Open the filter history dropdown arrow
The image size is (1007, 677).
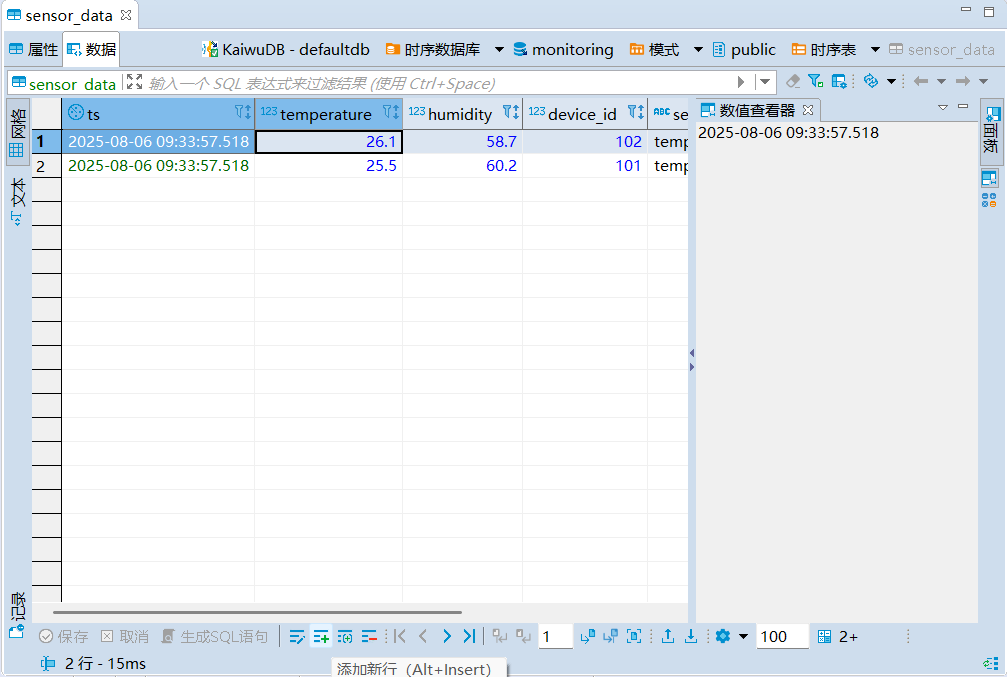click(765, 82)
